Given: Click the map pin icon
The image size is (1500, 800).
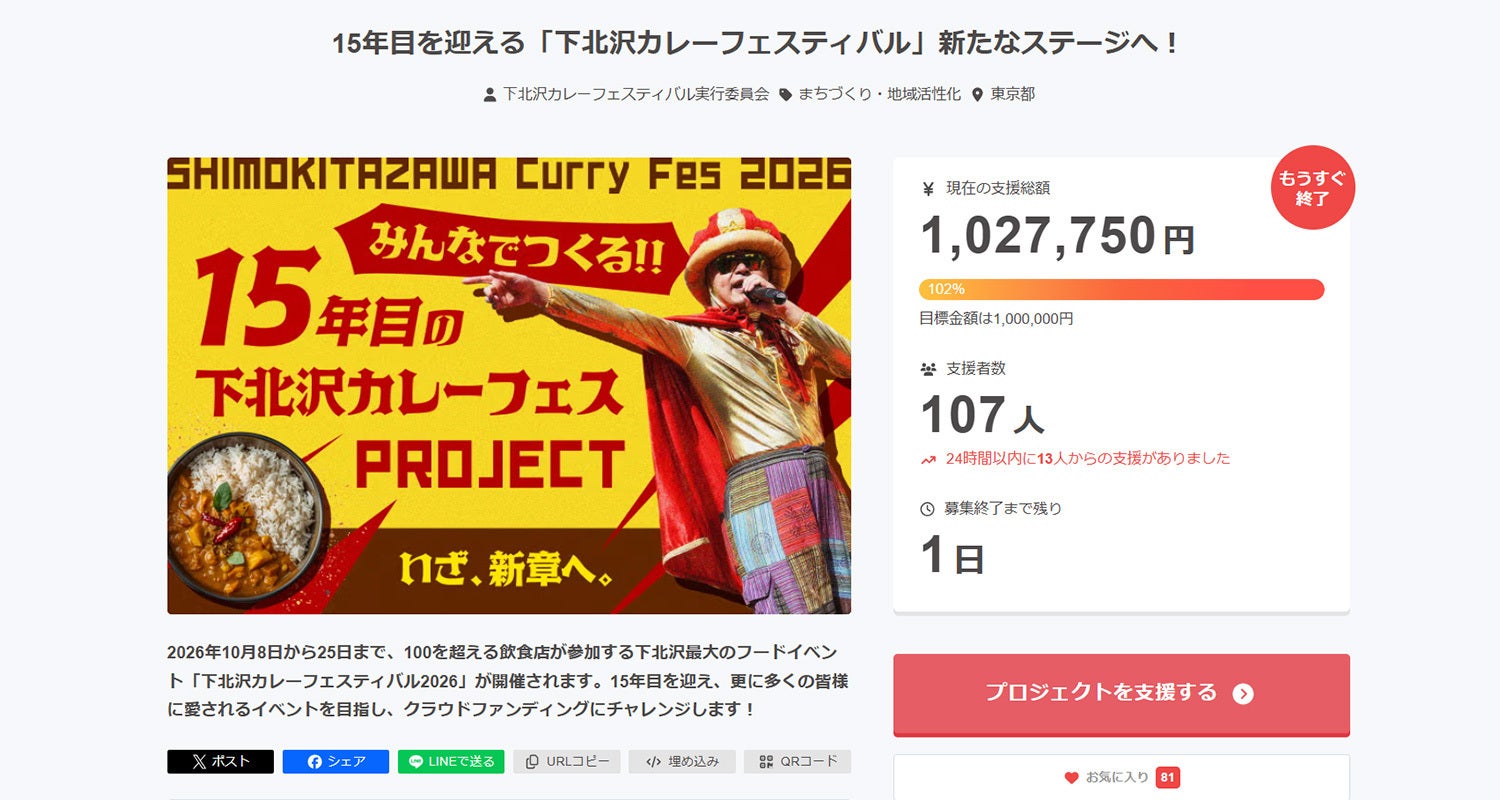Looking at the screenshot, I should (978, 95).
